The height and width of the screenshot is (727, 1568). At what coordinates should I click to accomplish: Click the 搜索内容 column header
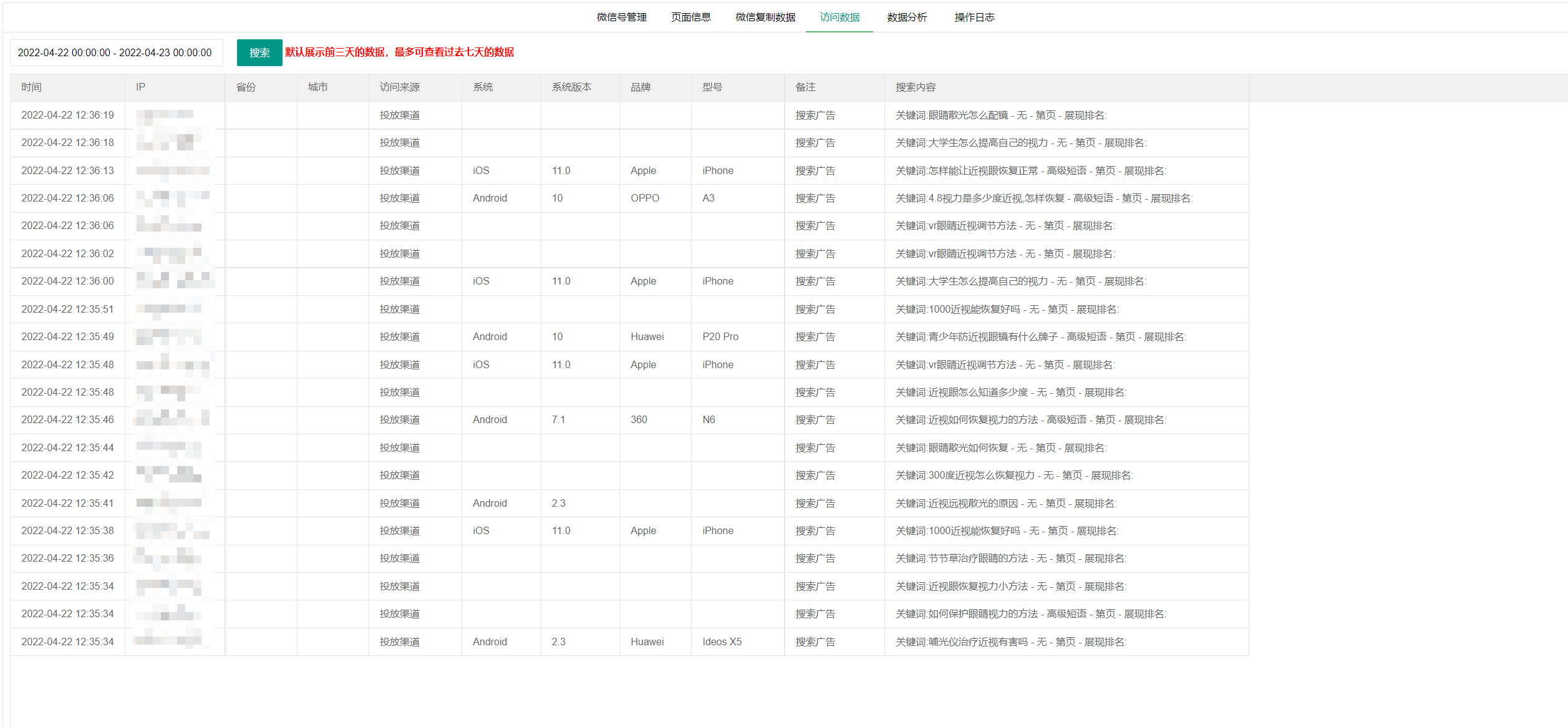click(x=915, y=87)
